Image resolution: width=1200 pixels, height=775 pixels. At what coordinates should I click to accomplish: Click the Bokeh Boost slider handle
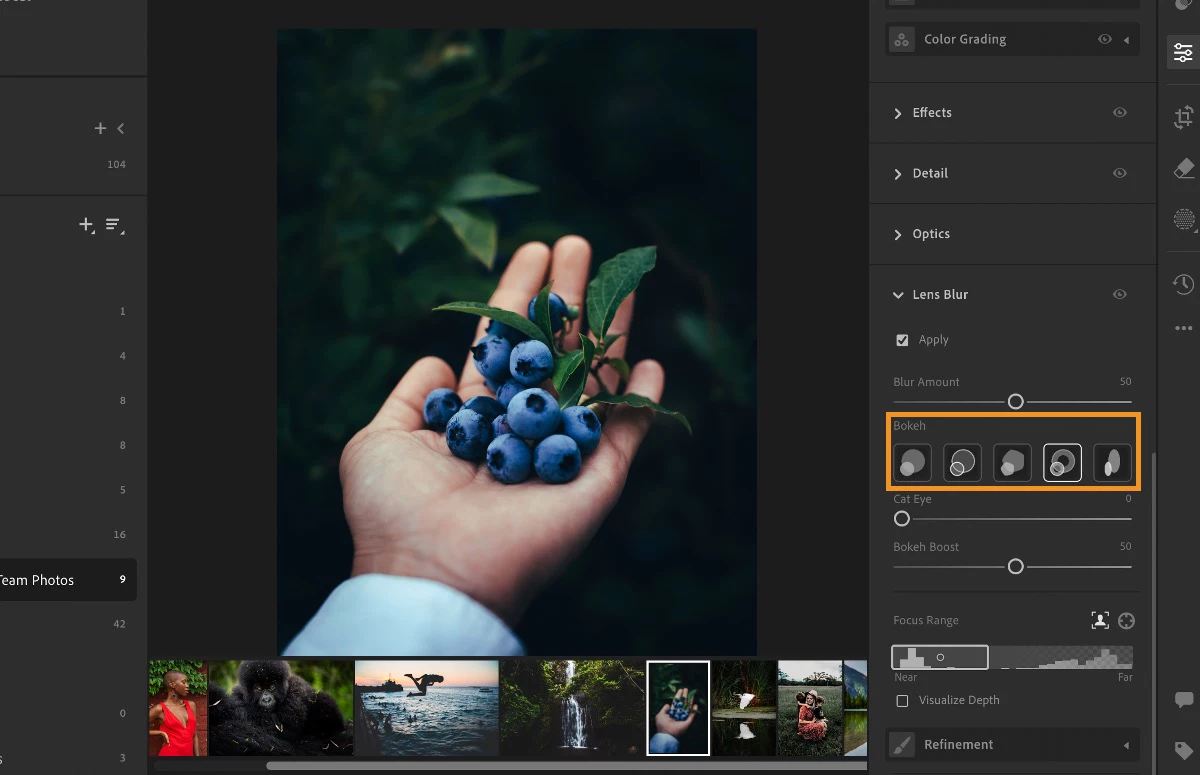tap(1016, 567)
